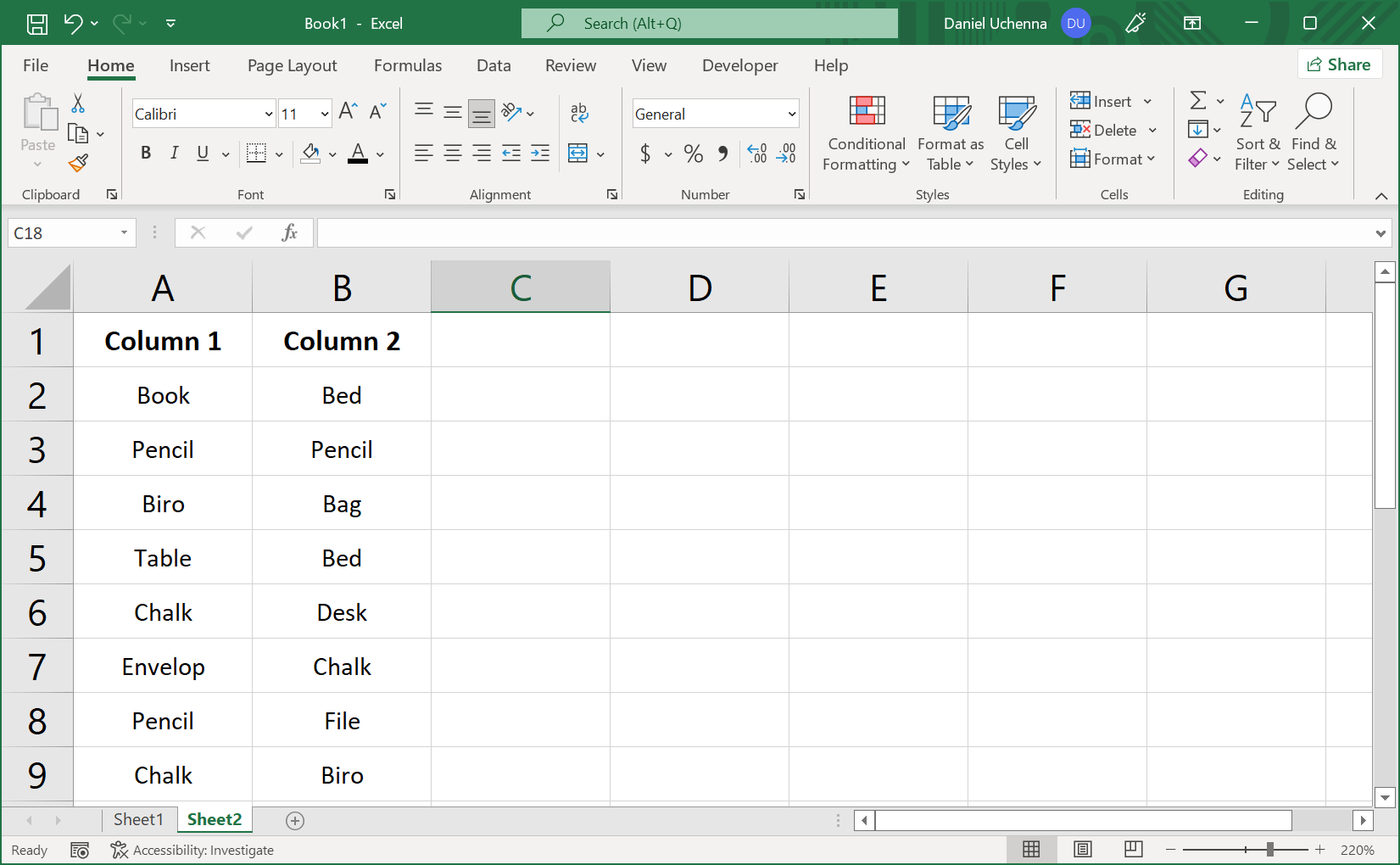1400x865 pixels.
Task: Open the Format Painter tool
Action: (x=78, y=163)
